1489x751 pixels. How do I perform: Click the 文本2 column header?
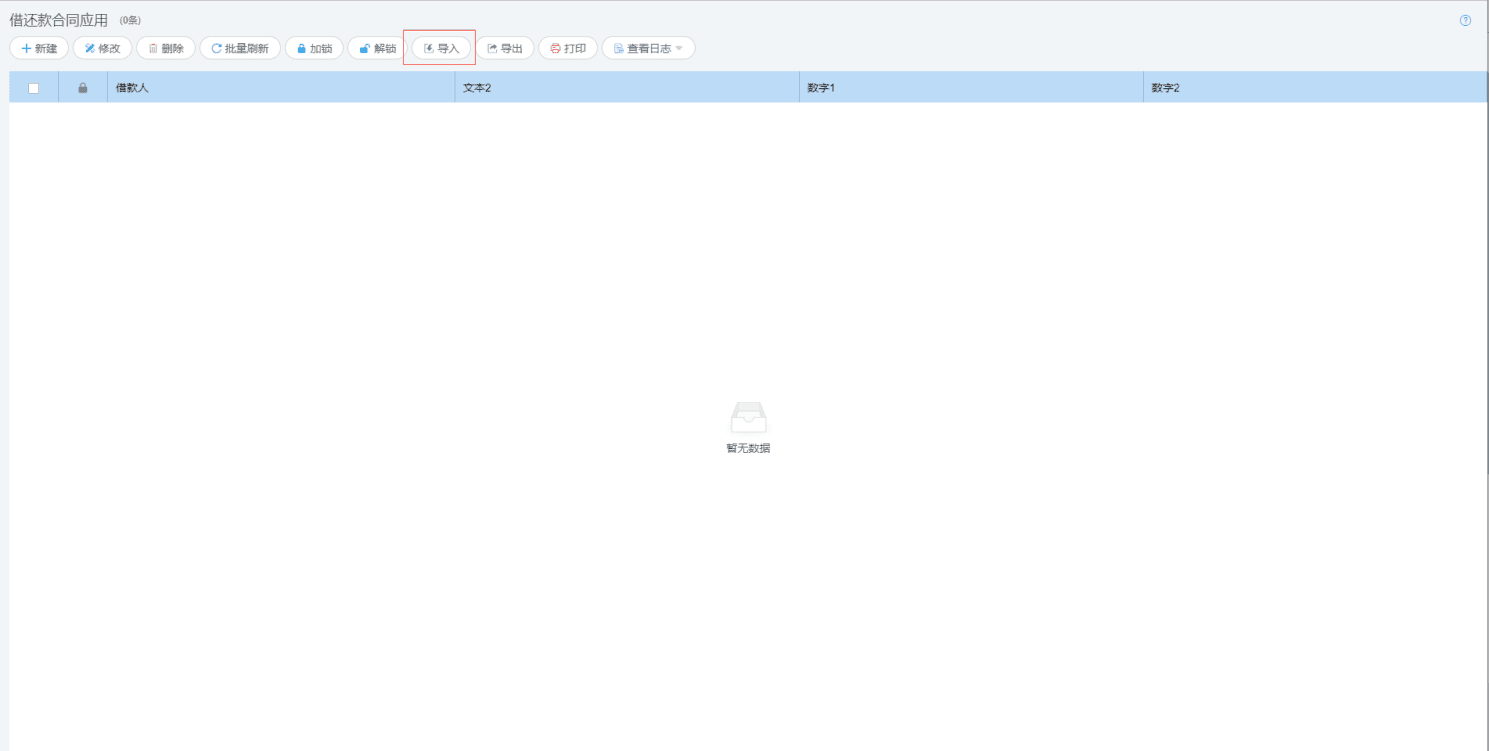[627, 88]
